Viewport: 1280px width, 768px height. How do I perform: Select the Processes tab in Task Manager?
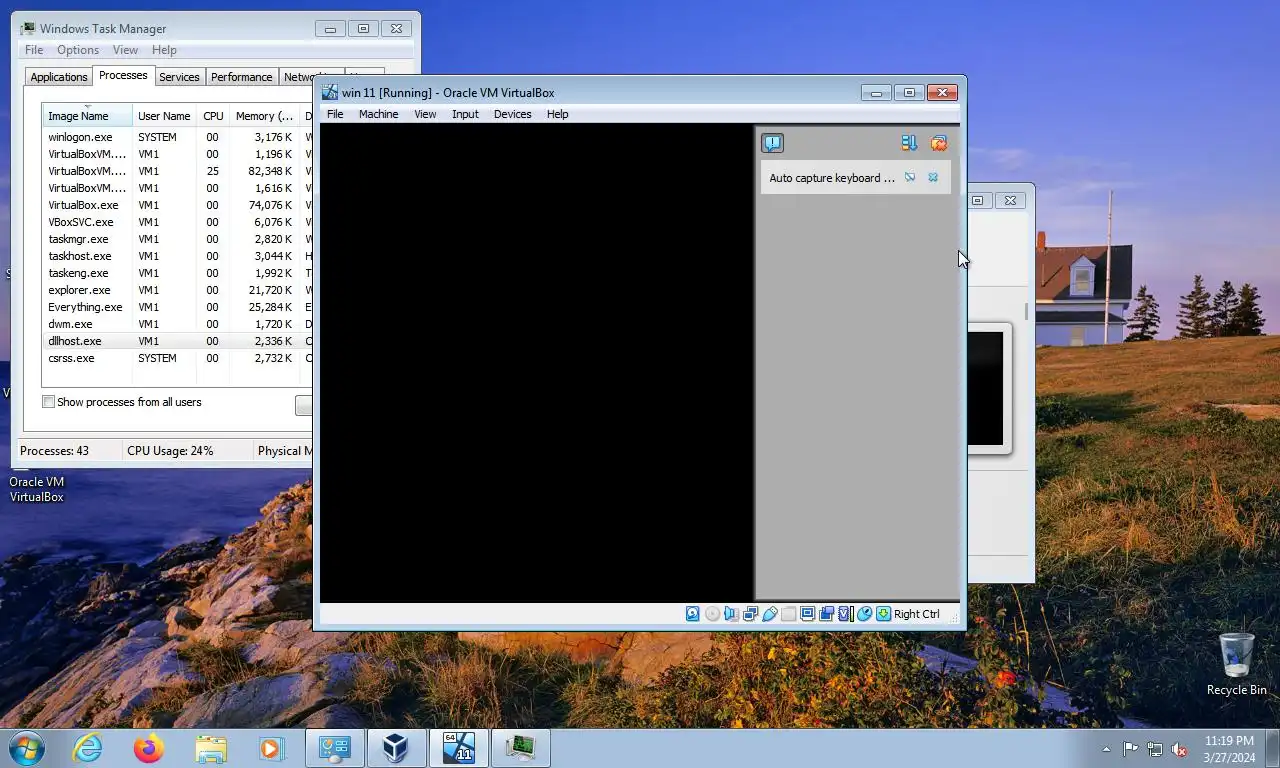(x=123, y=75)
